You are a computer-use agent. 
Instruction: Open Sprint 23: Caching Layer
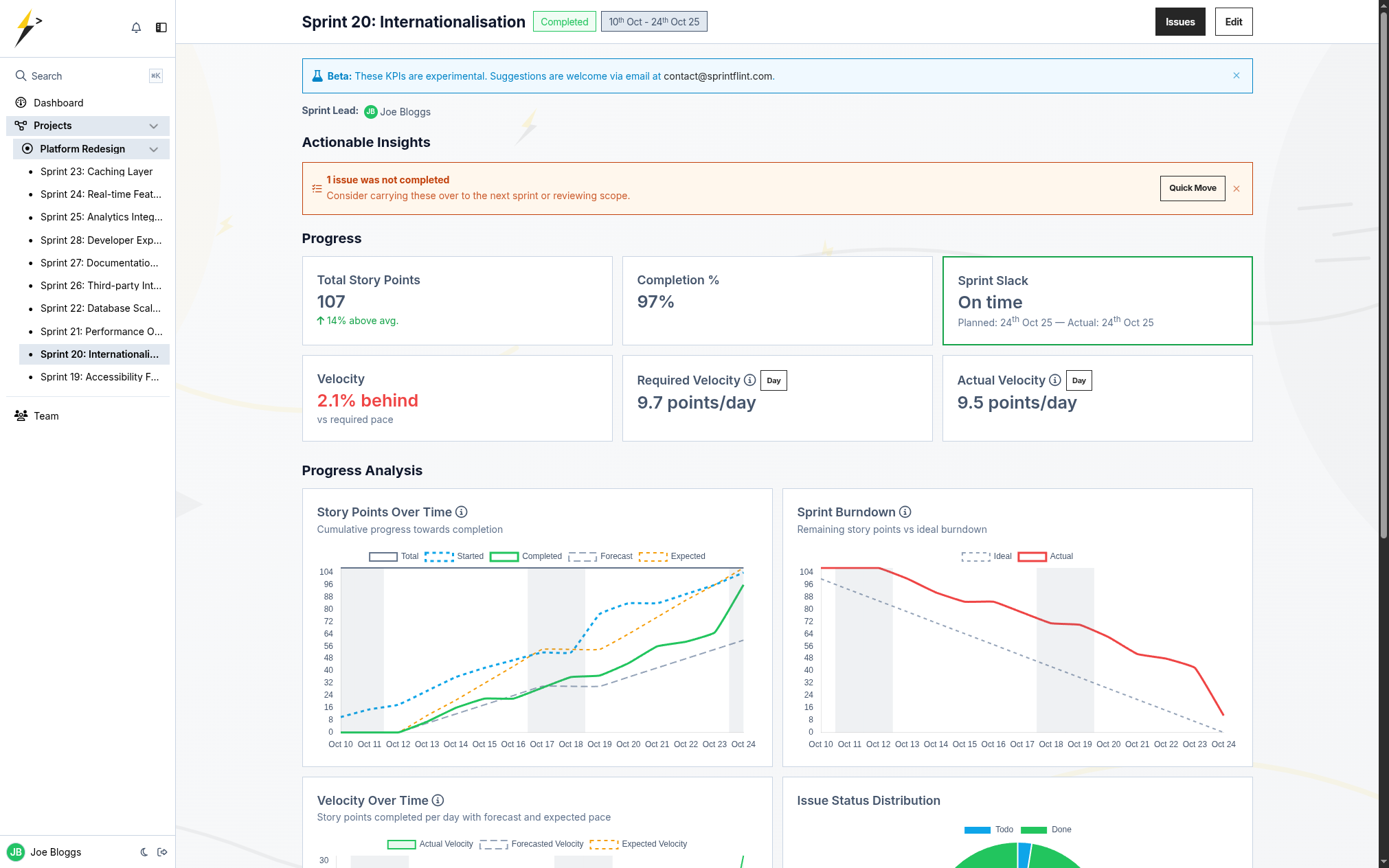click(x=96, y=171)
